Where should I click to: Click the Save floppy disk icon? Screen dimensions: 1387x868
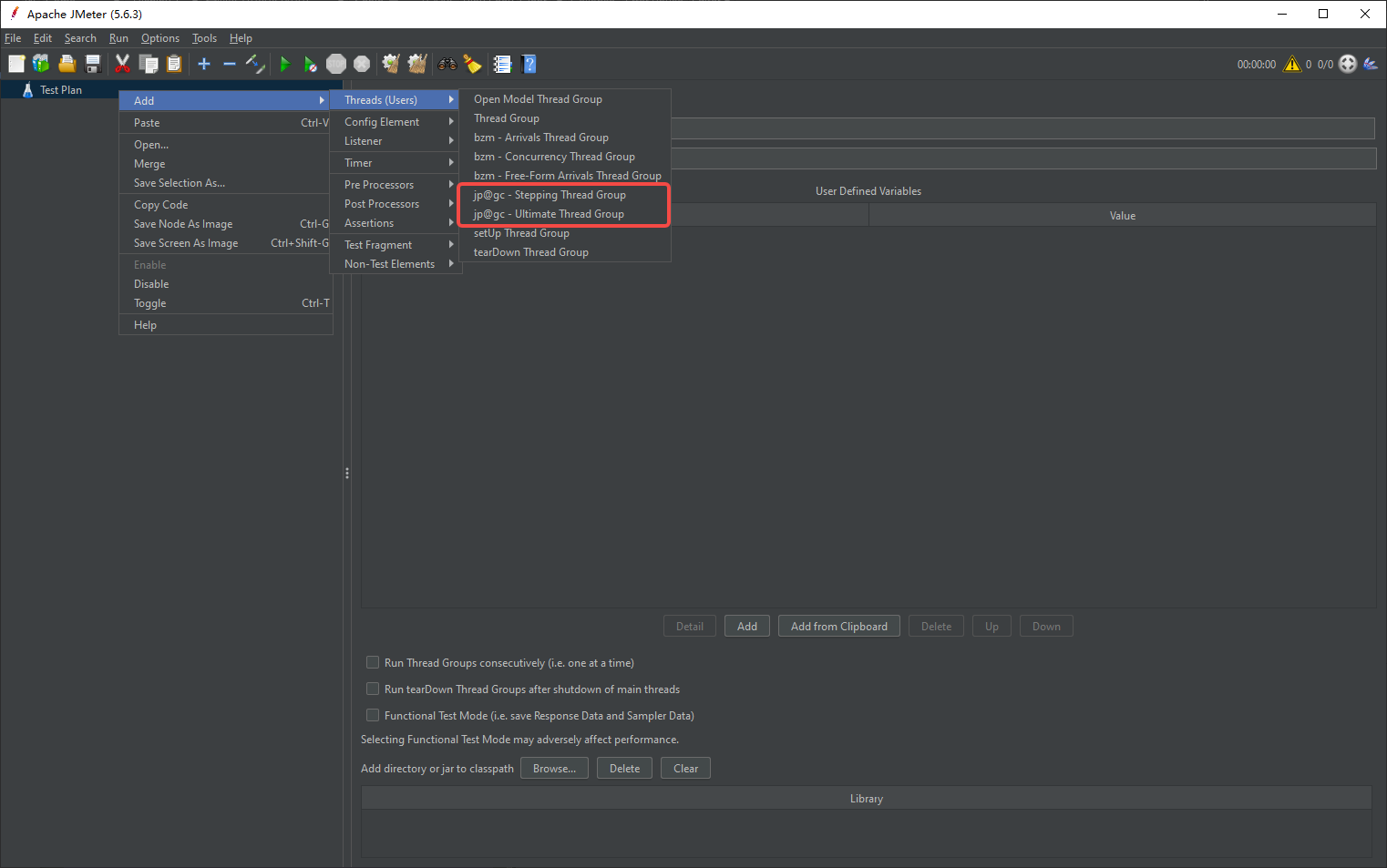pyautogui.click(x=92, y=64)
